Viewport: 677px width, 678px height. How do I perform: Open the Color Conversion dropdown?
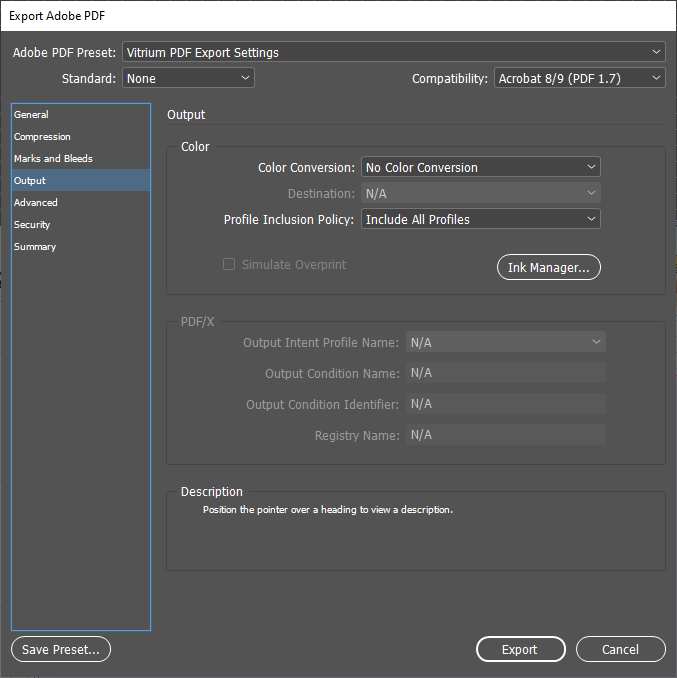pyautogui.click(x=481, y=167)
